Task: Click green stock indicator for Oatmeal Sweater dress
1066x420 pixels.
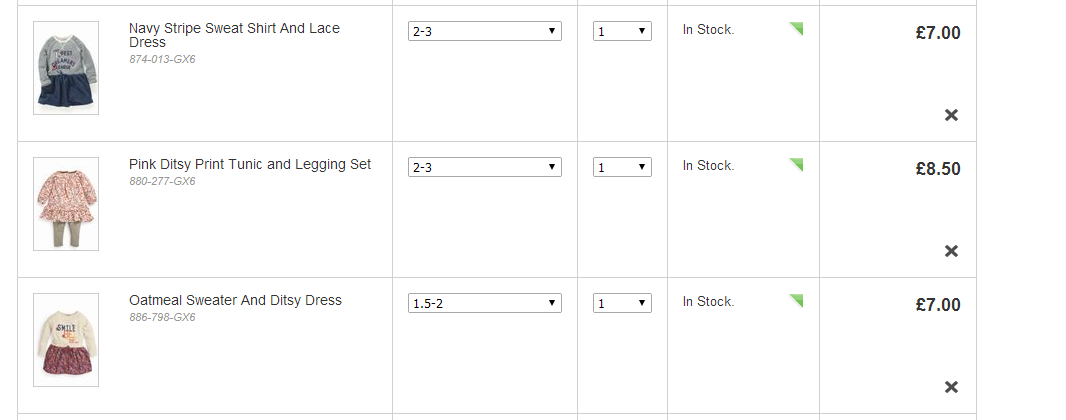Action: click(x=797, y=300)
